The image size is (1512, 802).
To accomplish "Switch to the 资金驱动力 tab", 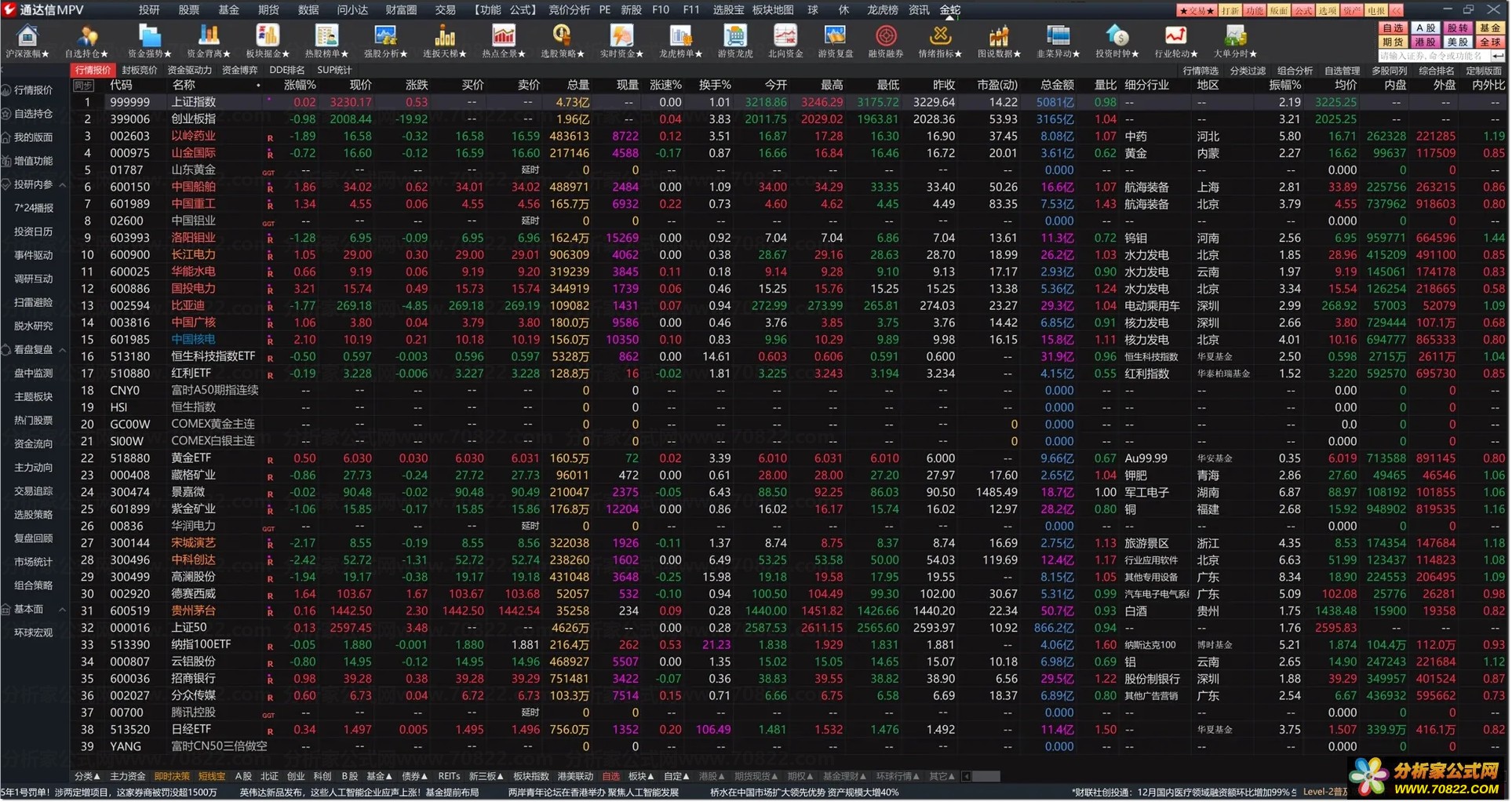I will [189, 70].
